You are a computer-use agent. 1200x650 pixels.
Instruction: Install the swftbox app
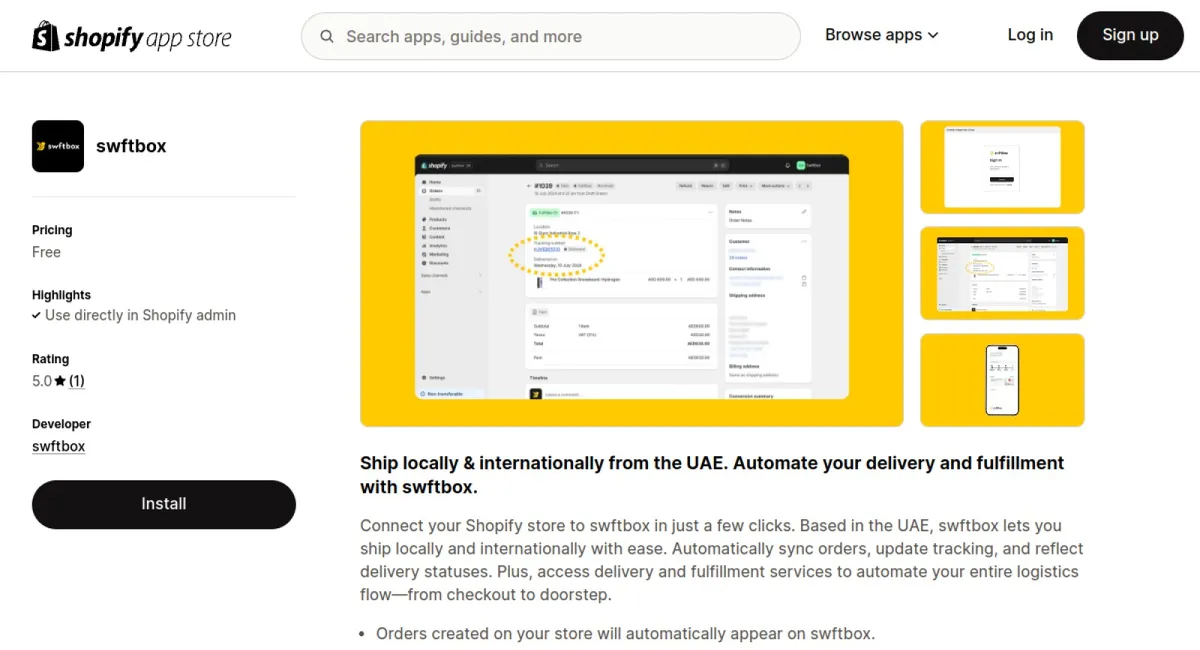164,504
